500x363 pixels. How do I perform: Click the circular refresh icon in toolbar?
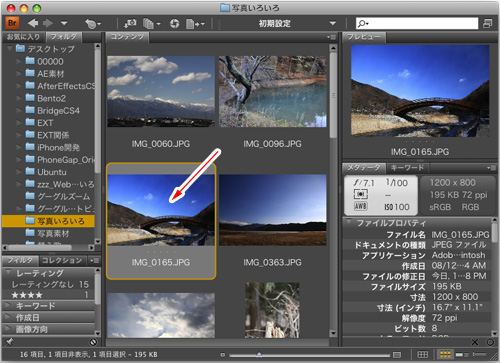point(174,24)
